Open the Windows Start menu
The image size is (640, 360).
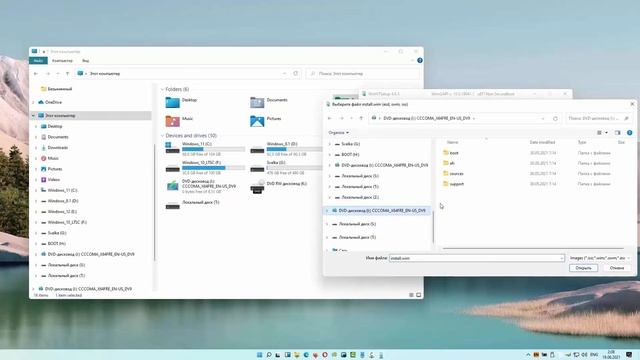click(259, 355)
